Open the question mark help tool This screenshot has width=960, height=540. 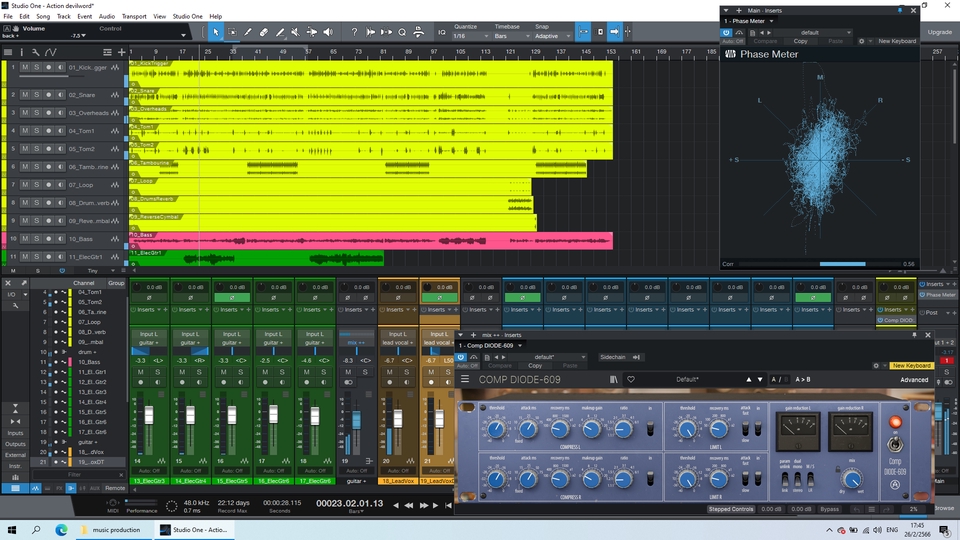pyautogui.click(x=354, y=32)
